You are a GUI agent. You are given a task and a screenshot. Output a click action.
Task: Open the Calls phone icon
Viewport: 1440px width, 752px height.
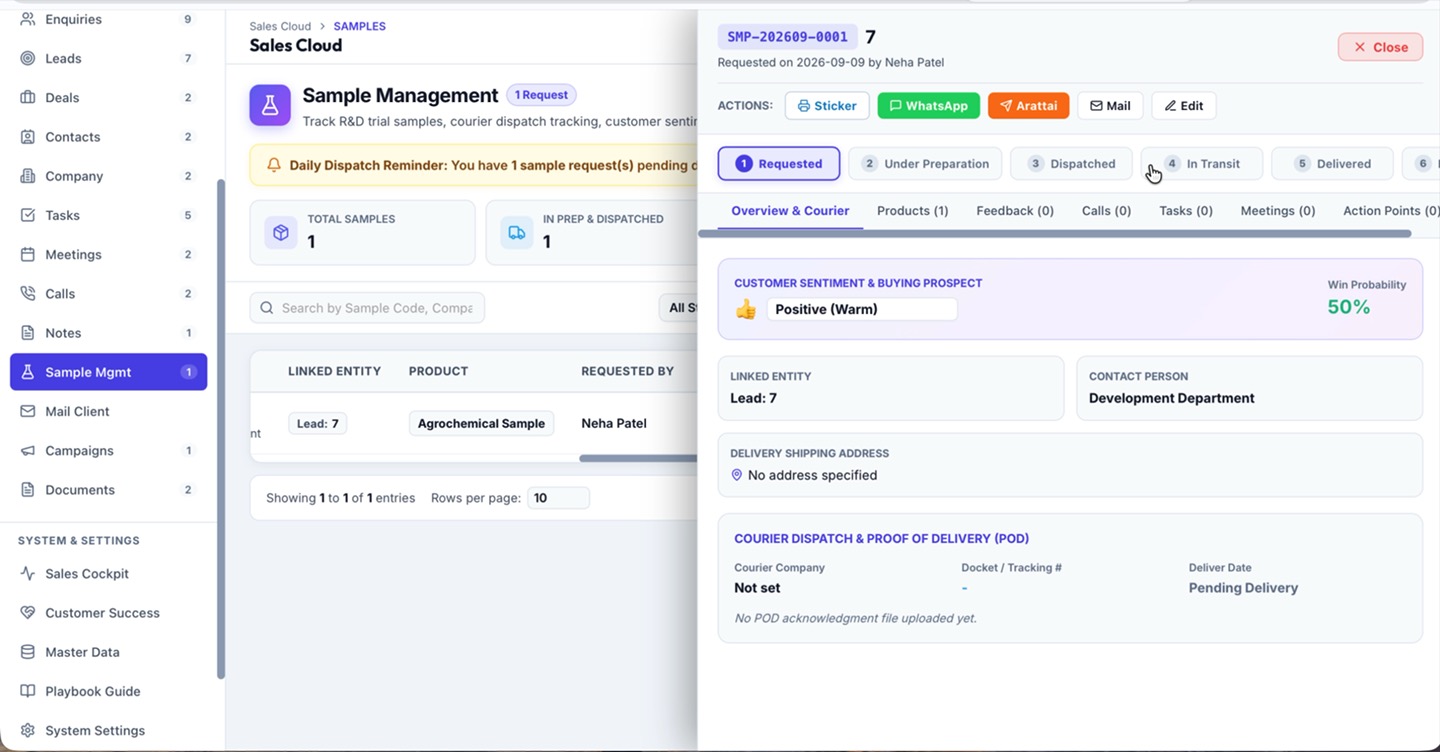(x=28, y=293)
